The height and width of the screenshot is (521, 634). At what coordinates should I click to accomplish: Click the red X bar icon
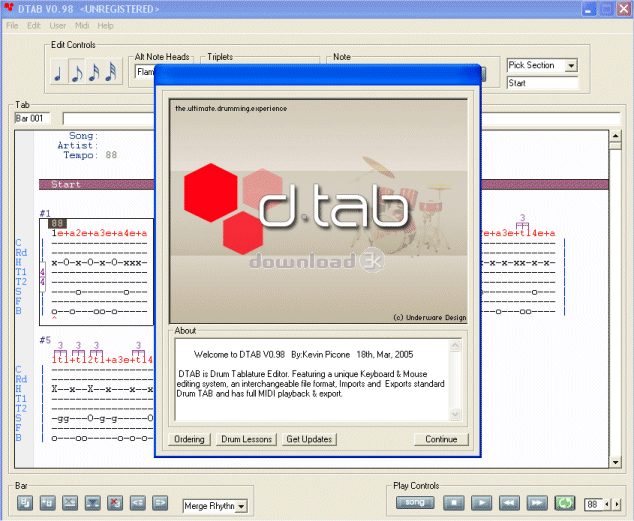click(115, 502)
